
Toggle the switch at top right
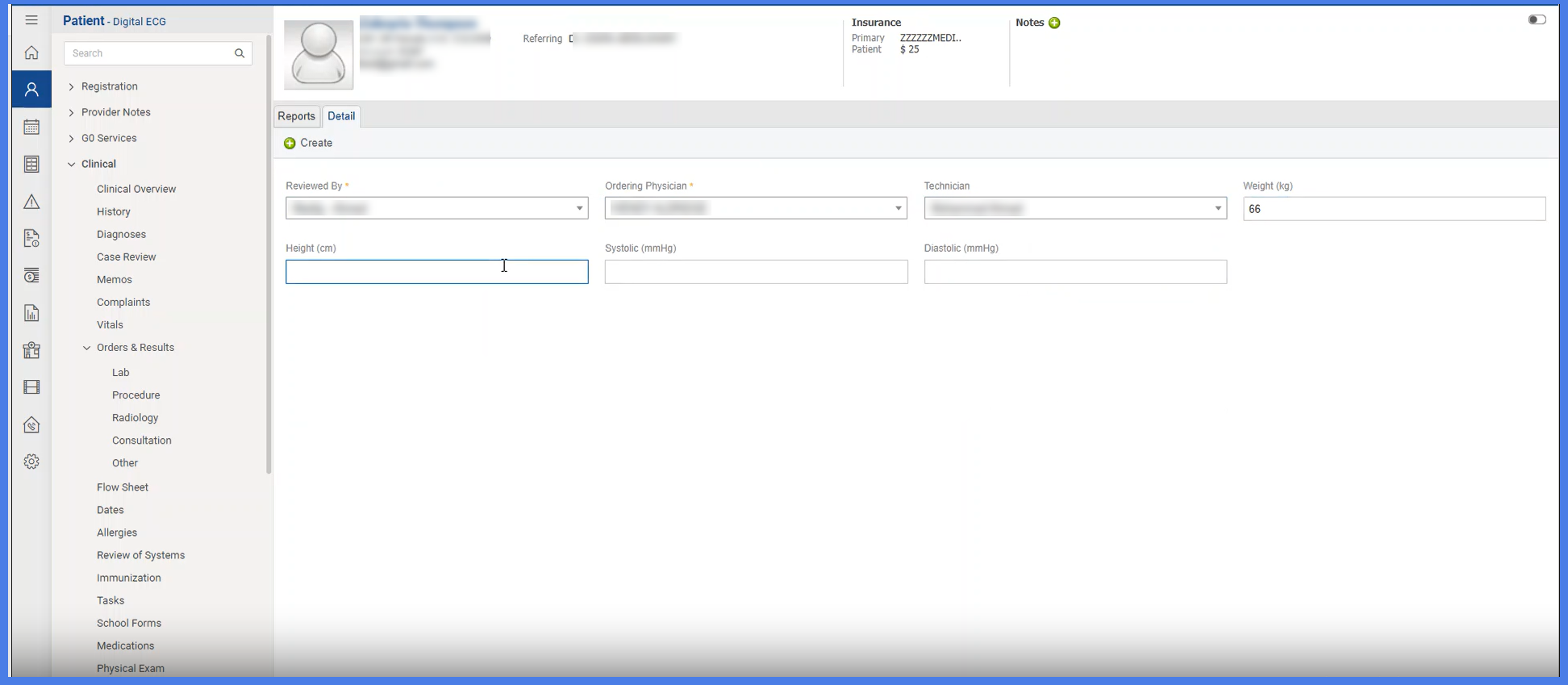click(1537, 19)
